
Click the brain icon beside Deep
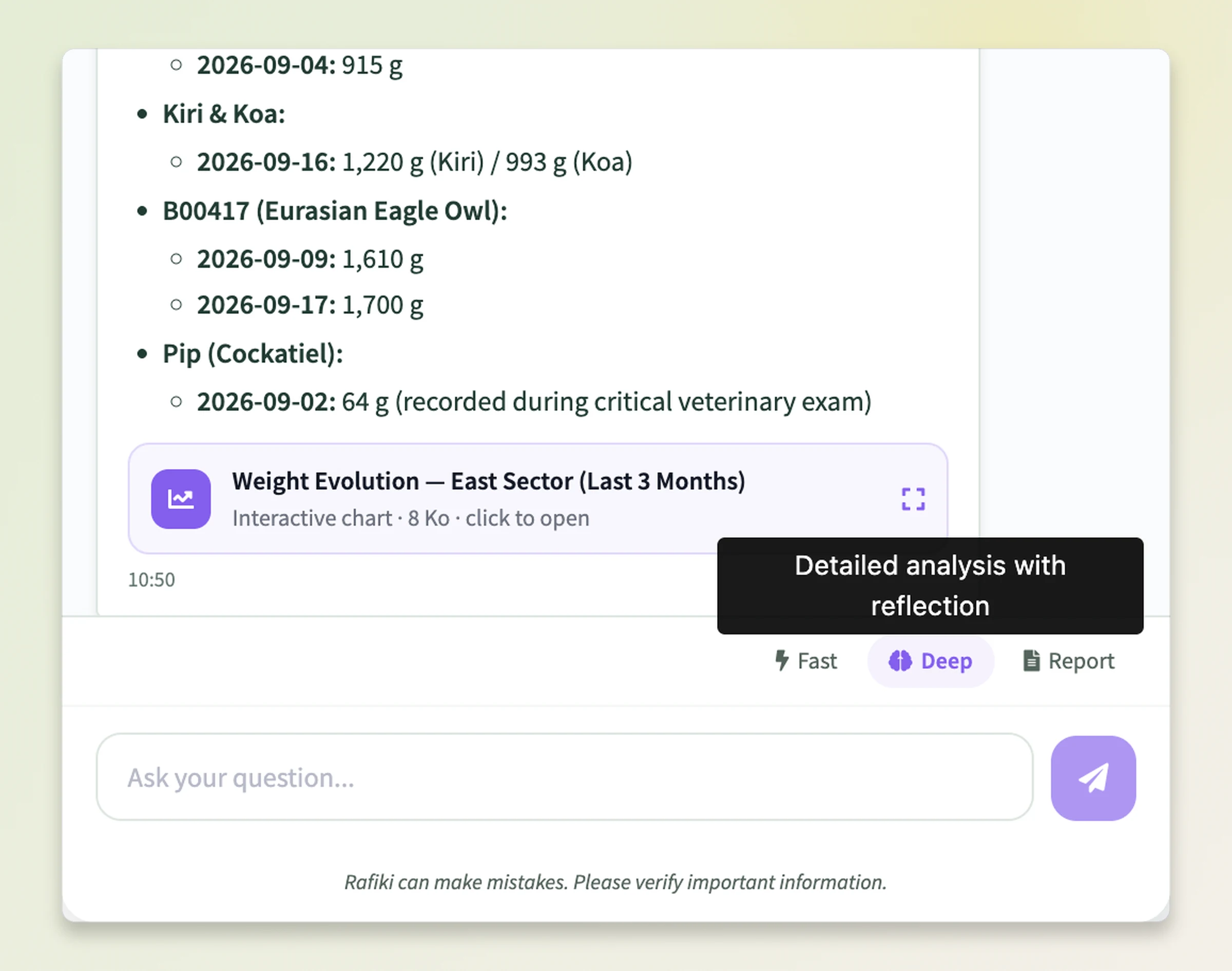point(900,661)
